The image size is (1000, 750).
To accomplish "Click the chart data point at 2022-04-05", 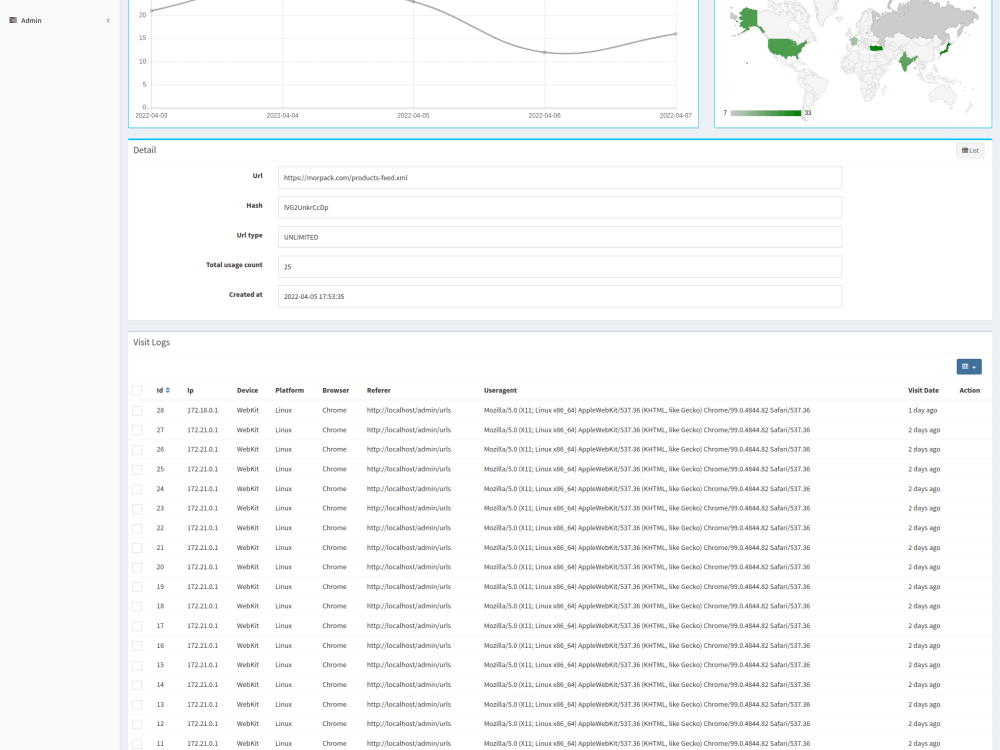I will click(x=413, y=3).
